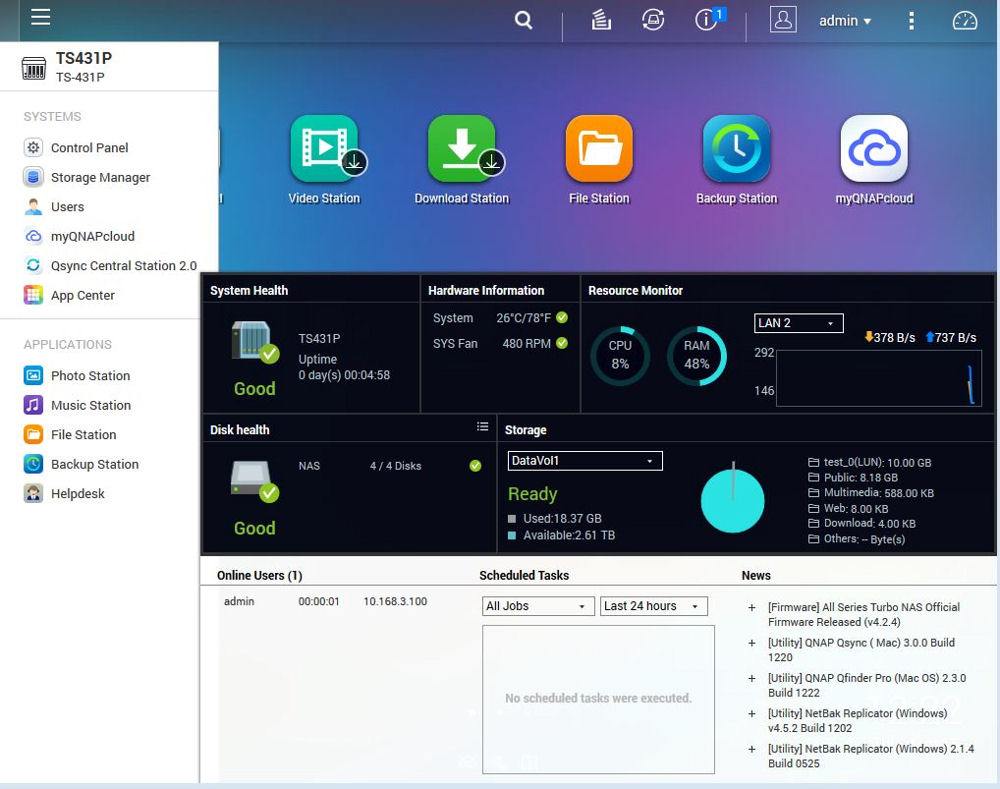Click the RAM 48% usage gauge
This screenshot has width=1000, height=789.
[696, 355]
